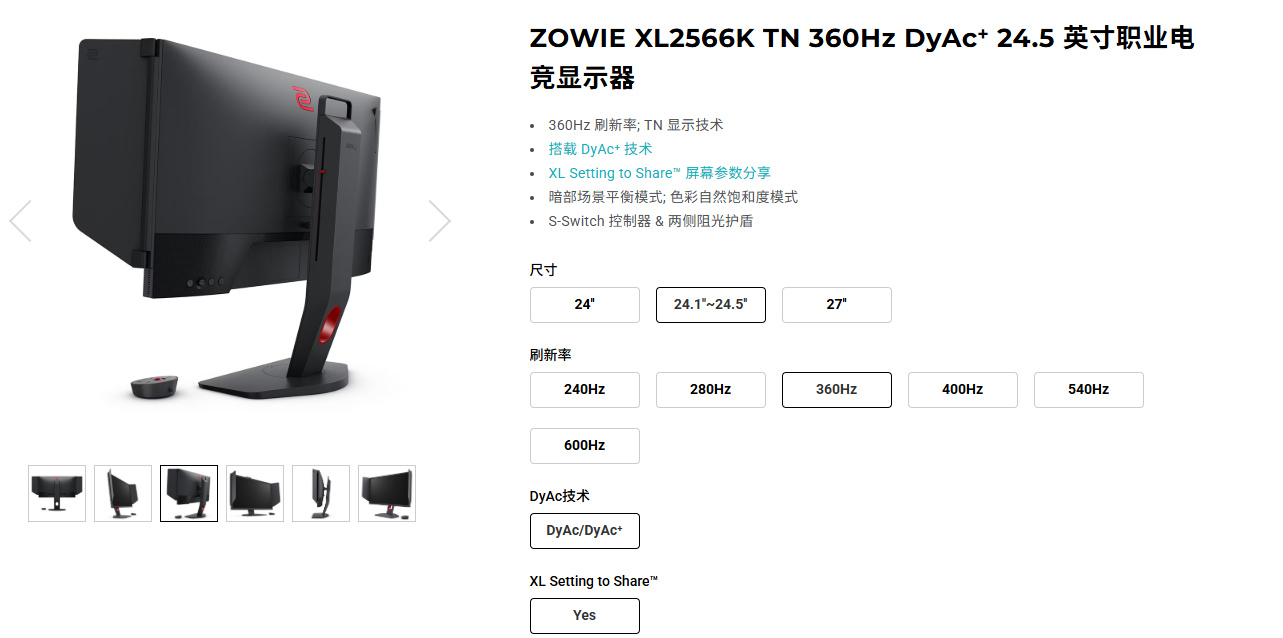
Task: Select fifth thumbnail showing monitor side profile
Action: [x=321, y=493]
